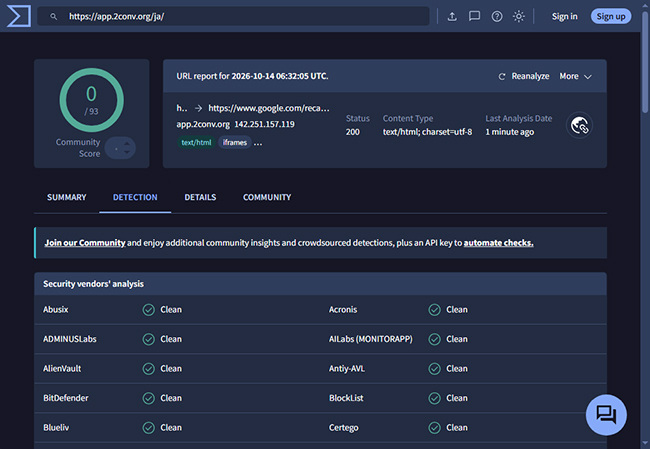Click the text/html; charset=utf-8 content type
This screenshot has height=449, width=650.
click(x=427, y=132)
